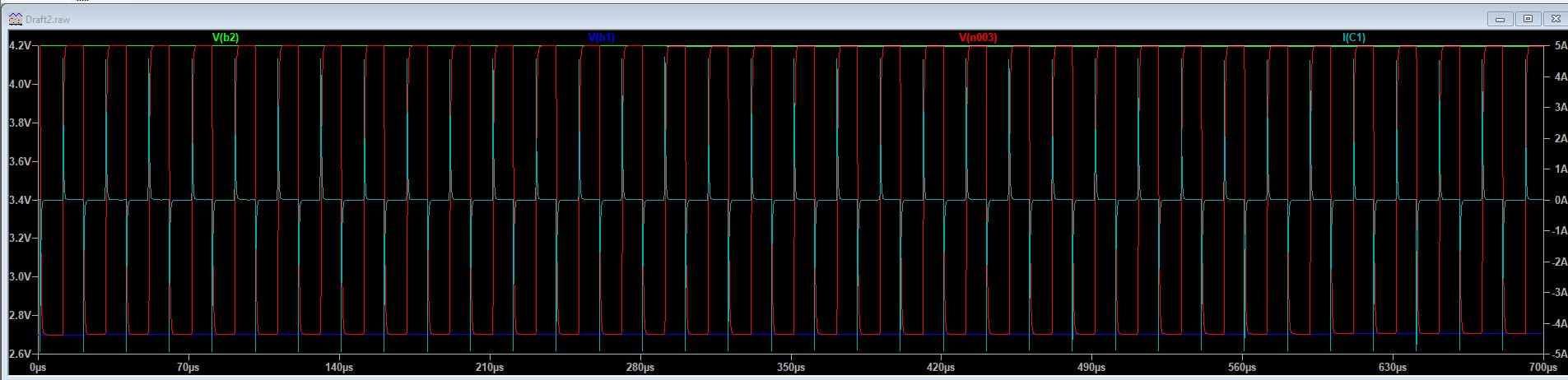Click the -5A right axis label
This screenshot has height=380, width=1568.
tap(1558, 354)
